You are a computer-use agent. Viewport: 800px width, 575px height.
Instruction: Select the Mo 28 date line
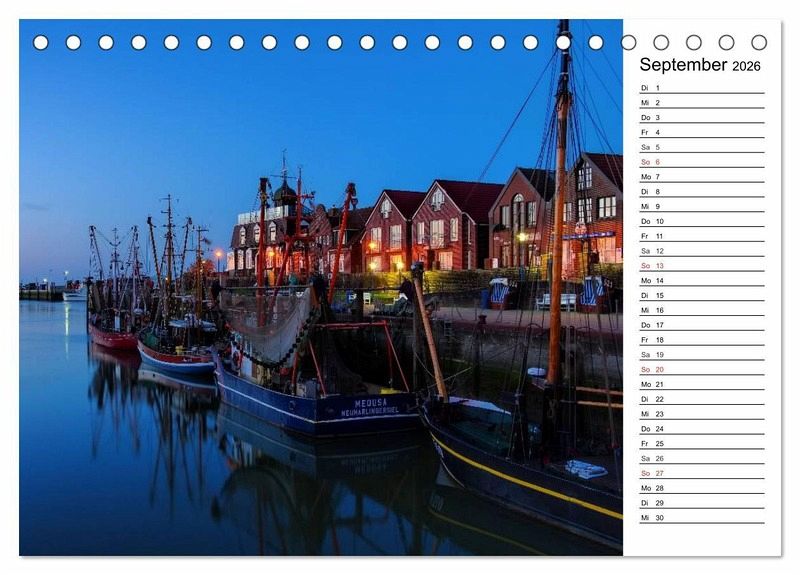[x=701, y=488]
